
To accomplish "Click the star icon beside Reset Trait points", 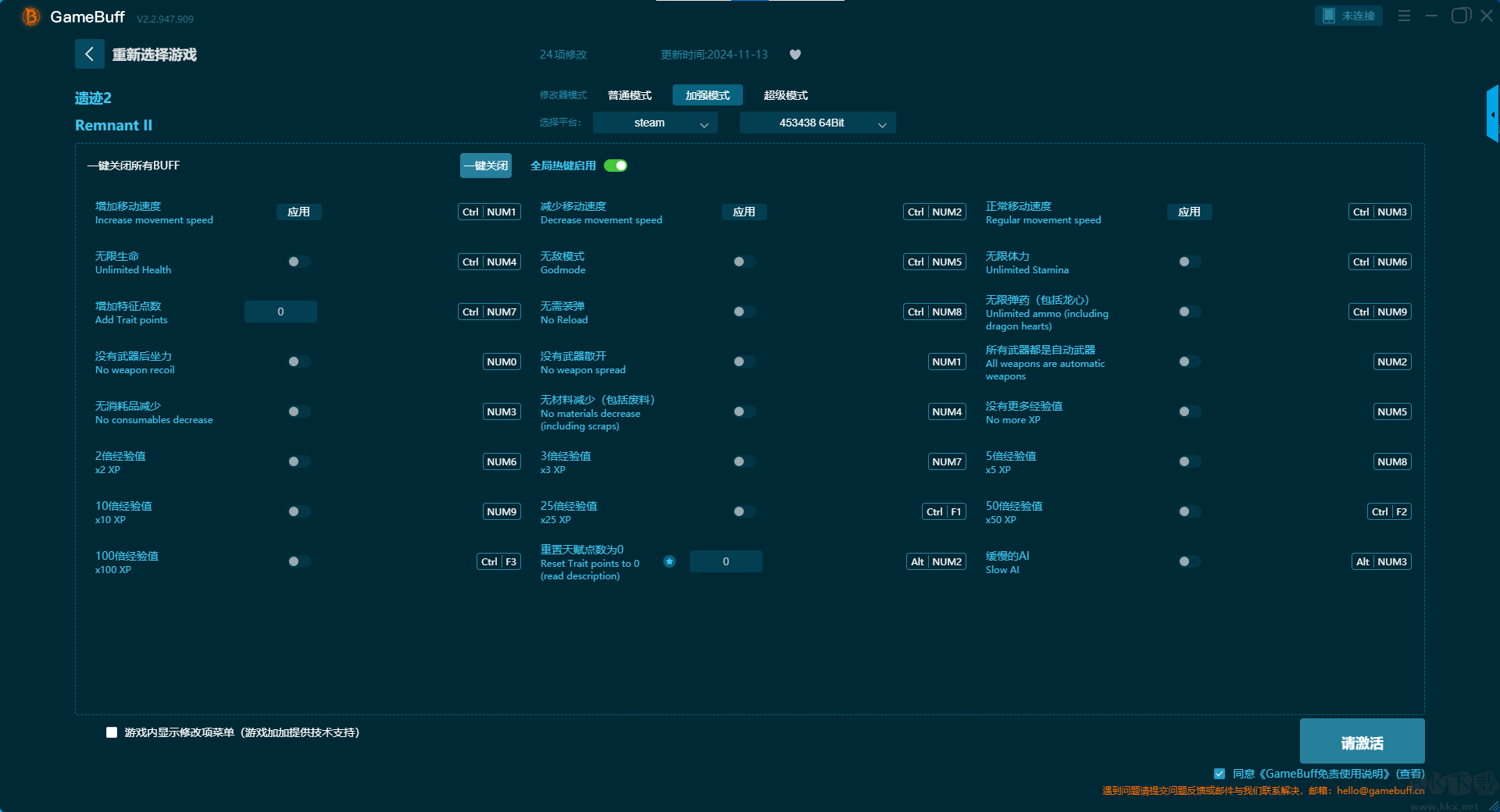I will click(670, 561).
